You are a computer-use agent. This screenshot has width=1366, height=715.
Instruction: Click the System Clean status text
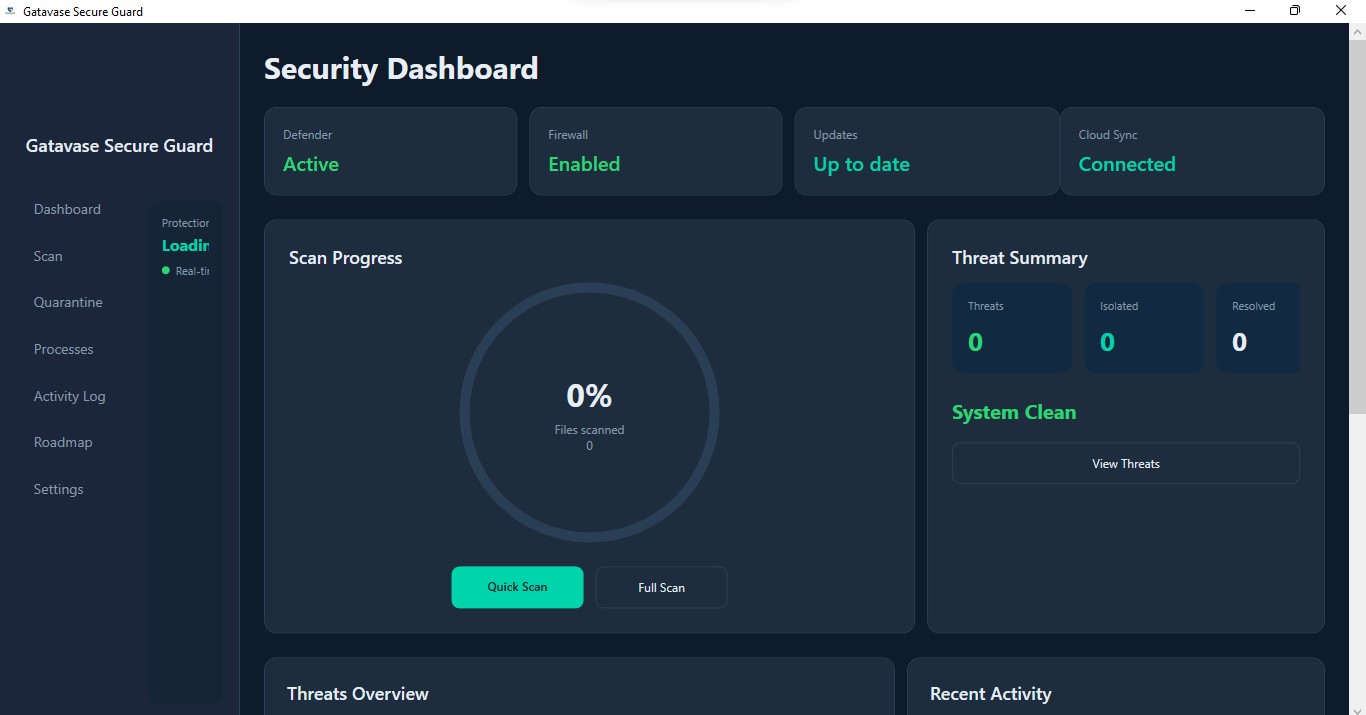[1014, 412]
